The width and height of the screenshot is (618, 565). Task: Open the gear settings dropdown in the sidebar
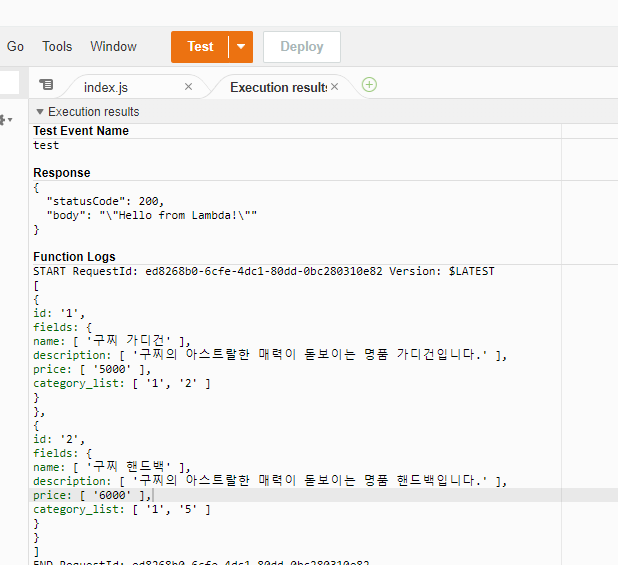coord(4,120)
